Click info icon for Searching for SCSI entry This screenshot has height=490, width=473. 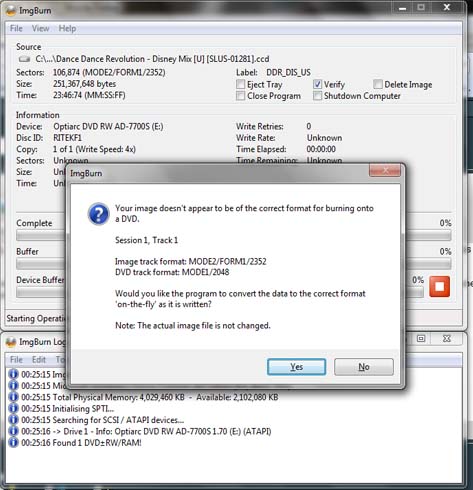tap(13, 420)
